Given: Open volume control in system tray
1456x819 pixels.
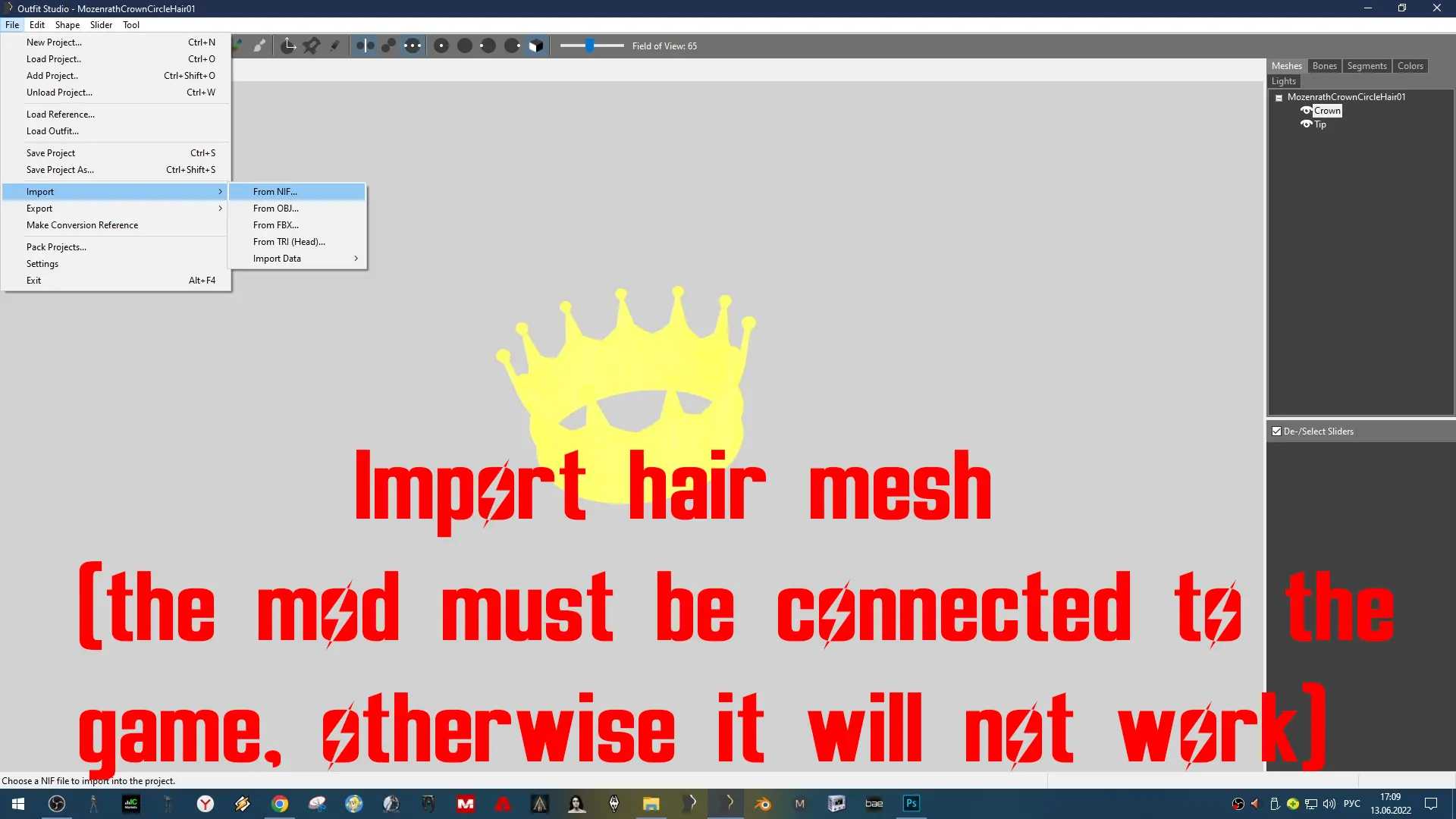Looking at the screenshot, I should click(x=1329, y=804).
